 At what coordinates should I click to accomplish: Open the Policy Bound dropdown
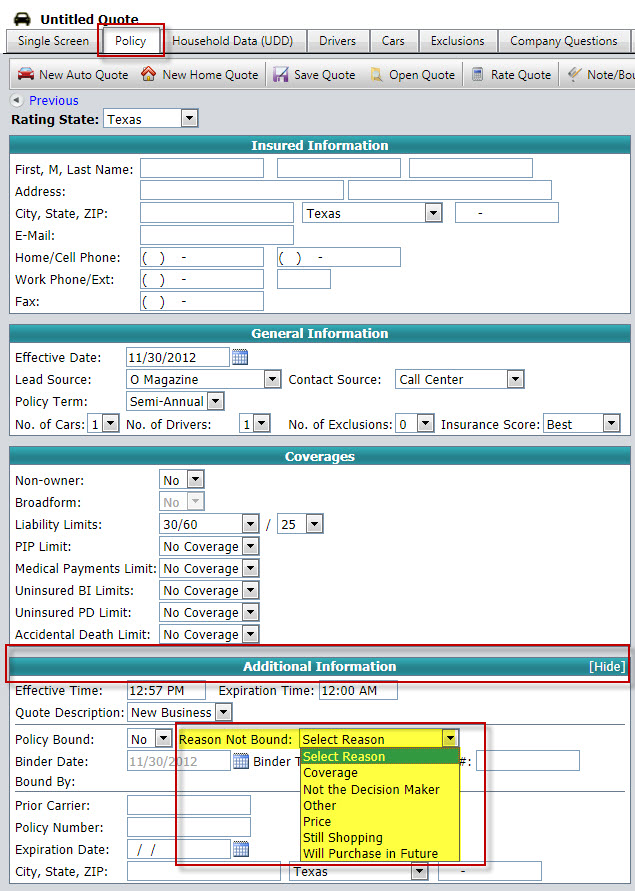point(164,739)
